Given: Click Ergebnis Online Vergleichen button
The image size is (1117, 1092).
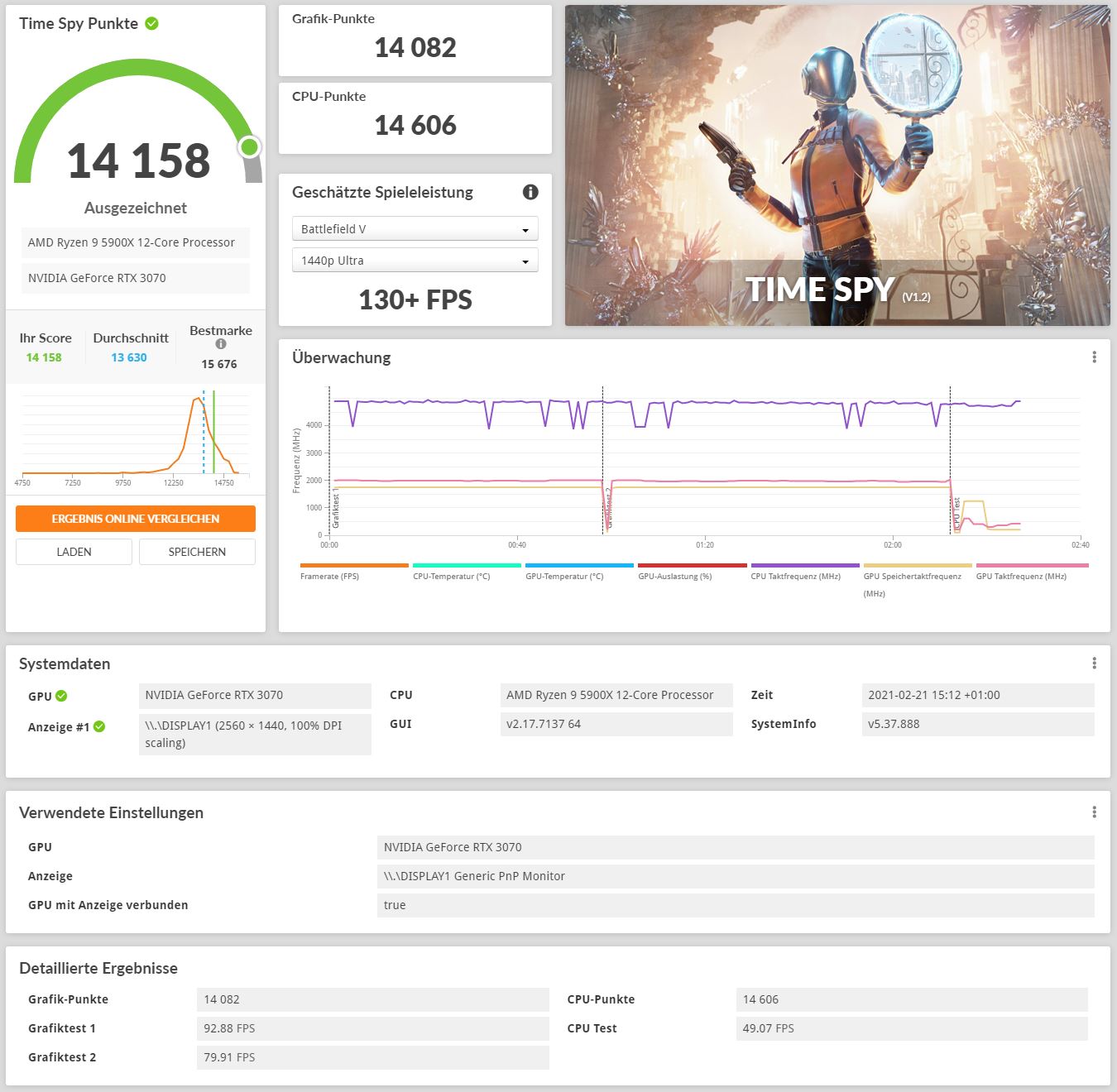Looking at the screenshot, I should click(x=136, y=519).
